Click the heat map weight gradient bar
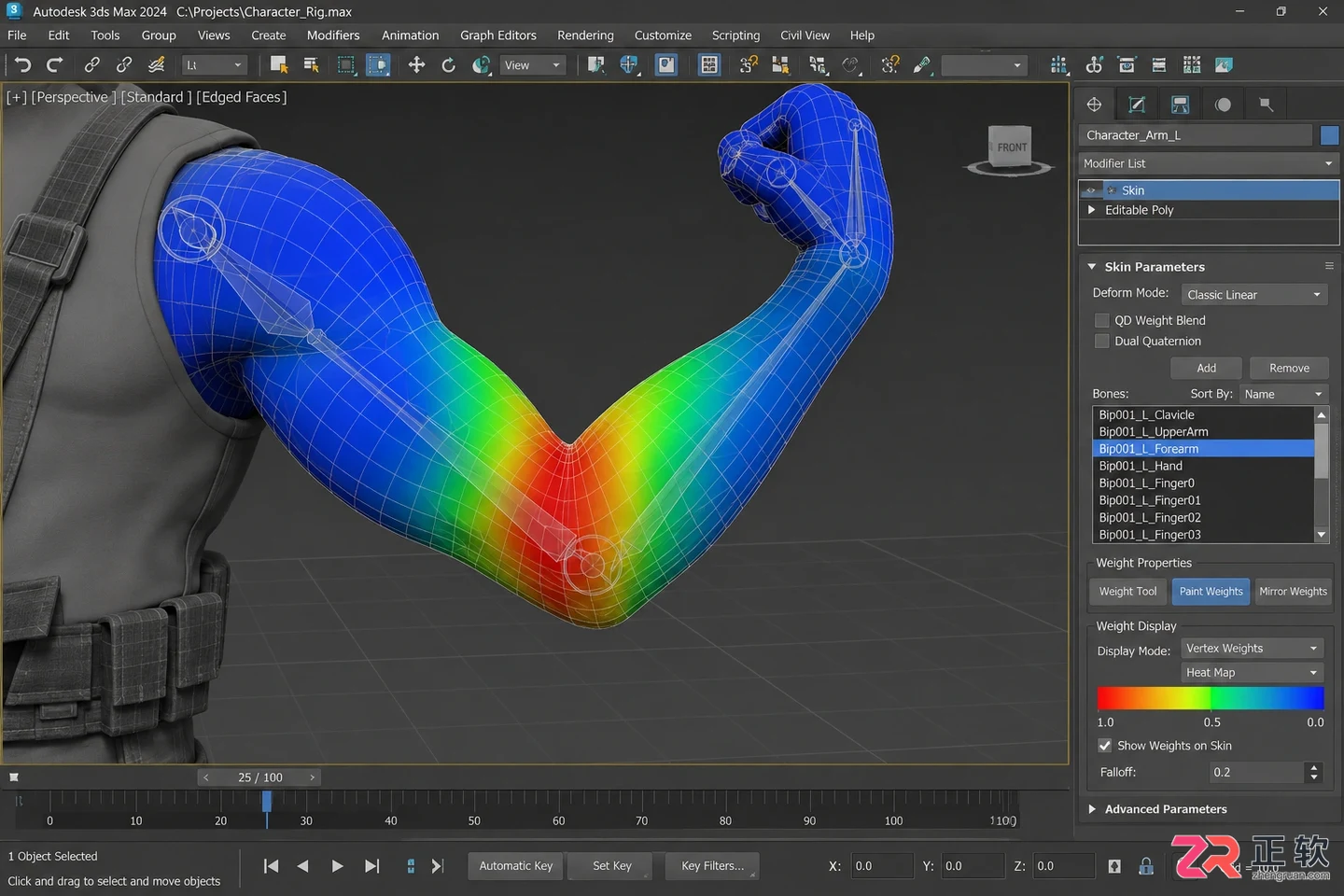 (x=1211, y=698)
